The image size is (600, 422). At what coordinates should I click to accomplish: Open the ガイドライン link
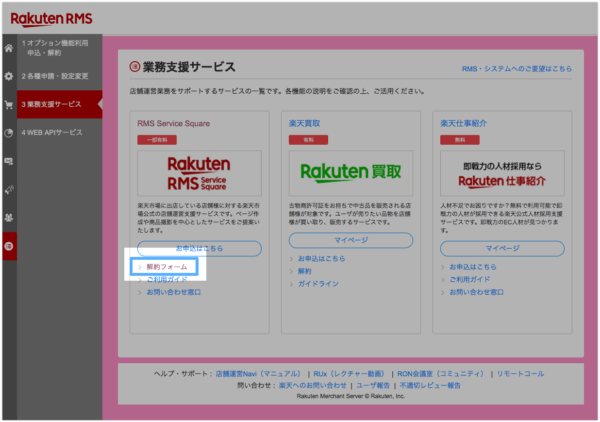click(318, 284)
